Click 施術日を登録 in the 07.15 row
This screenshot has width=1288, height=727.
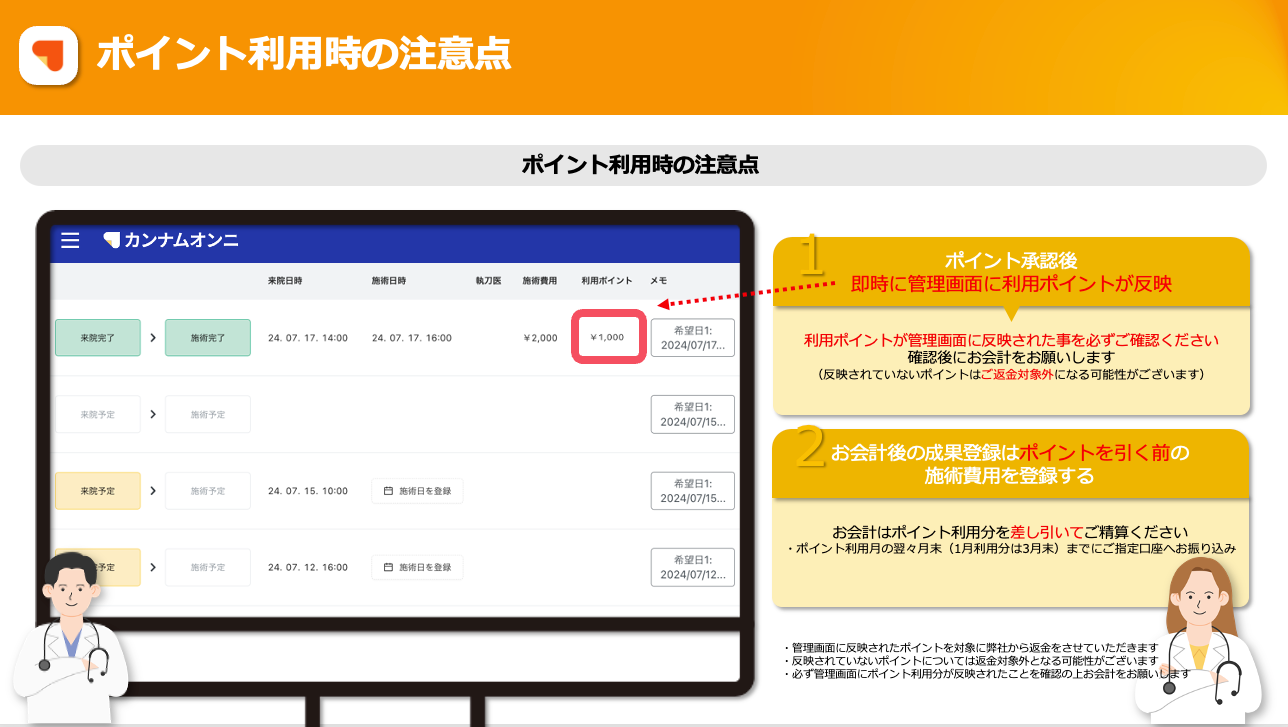point(417,491)
